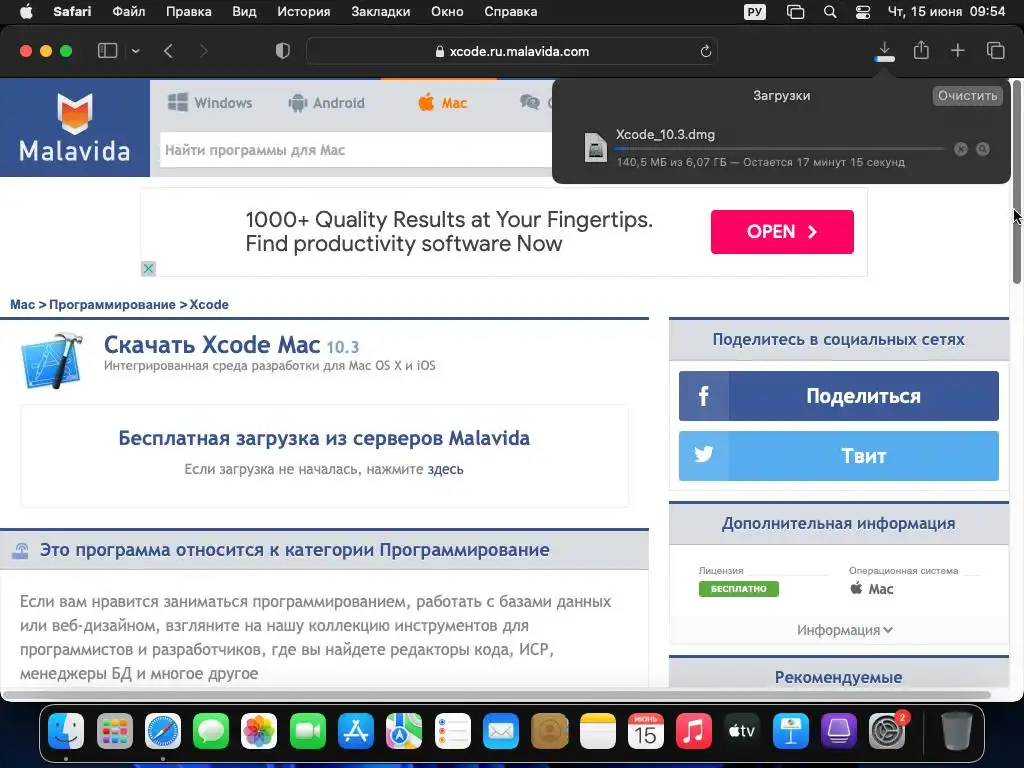The image size is (1024, 768).
Task: Switch to the Windows tab
Action: pyautogui.click(x=210, y=103)
